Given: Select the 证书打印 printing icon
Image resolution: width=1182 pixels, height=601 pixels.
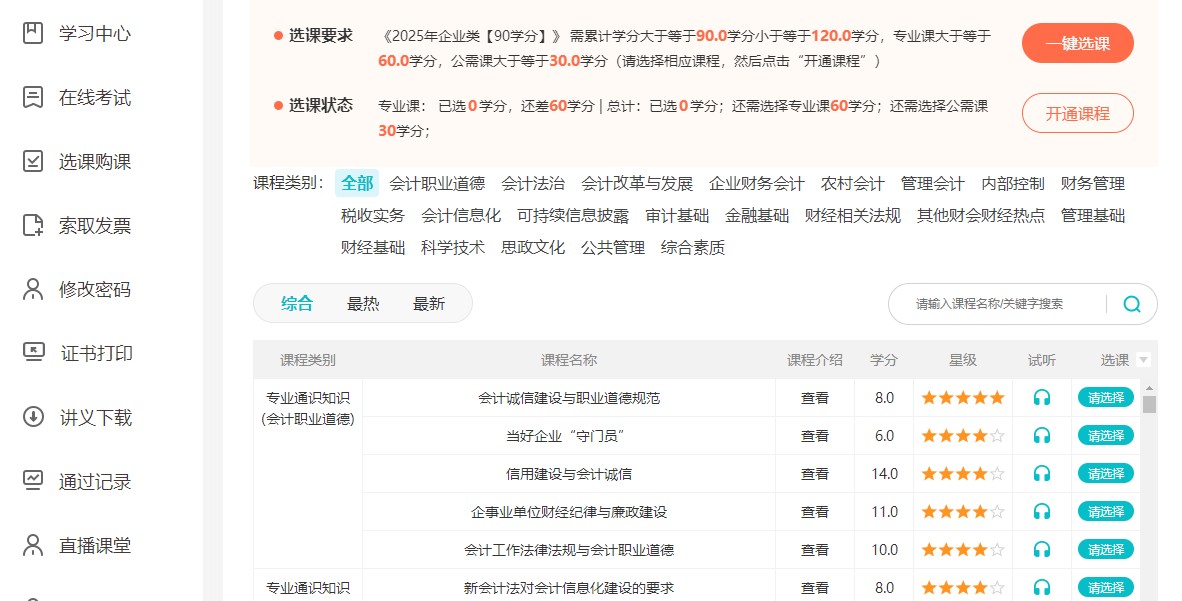Looking at the screenshot, I should pos(35,354).
